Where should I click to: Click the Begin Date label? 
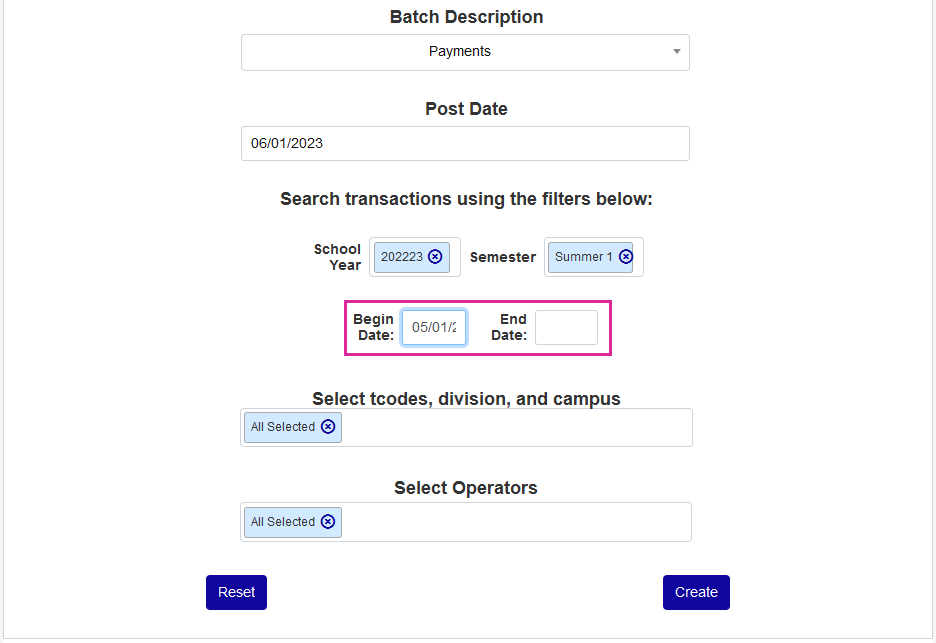[x=374, y=327]
